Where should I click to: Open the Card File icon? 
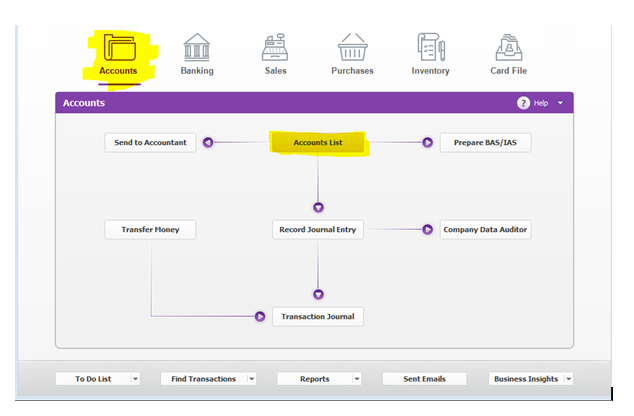tap(509, 50)
